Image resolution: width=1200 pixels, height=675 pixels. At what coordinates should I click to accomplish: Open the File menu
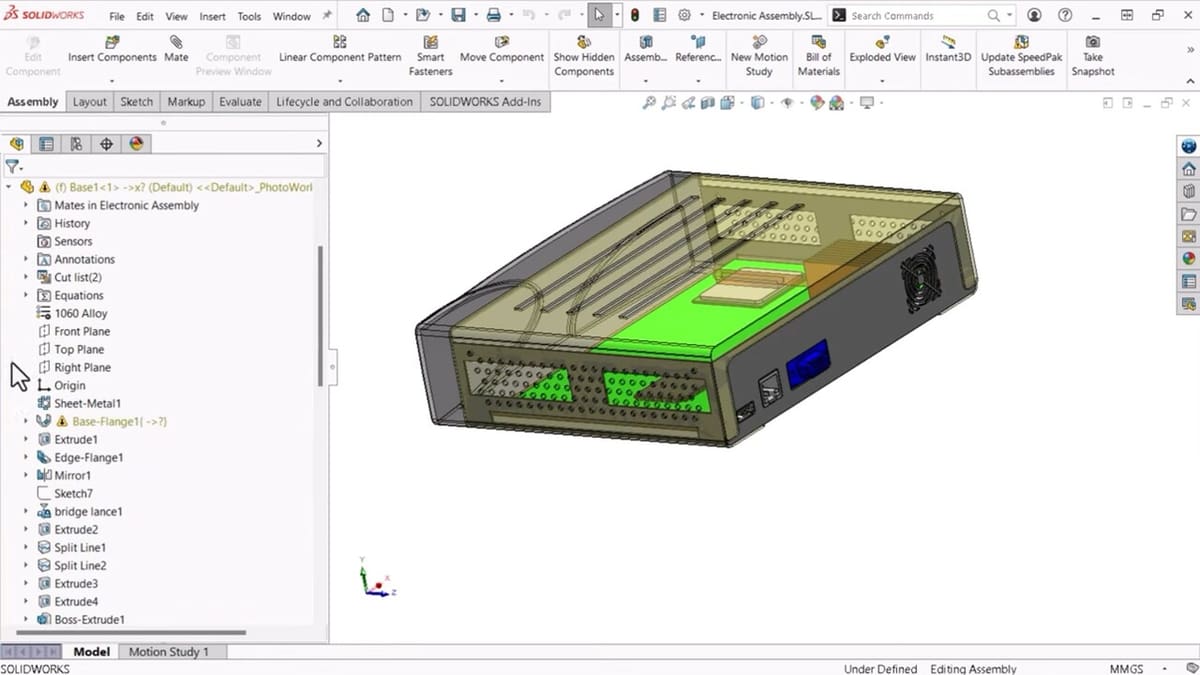click(x=117, y=16)
